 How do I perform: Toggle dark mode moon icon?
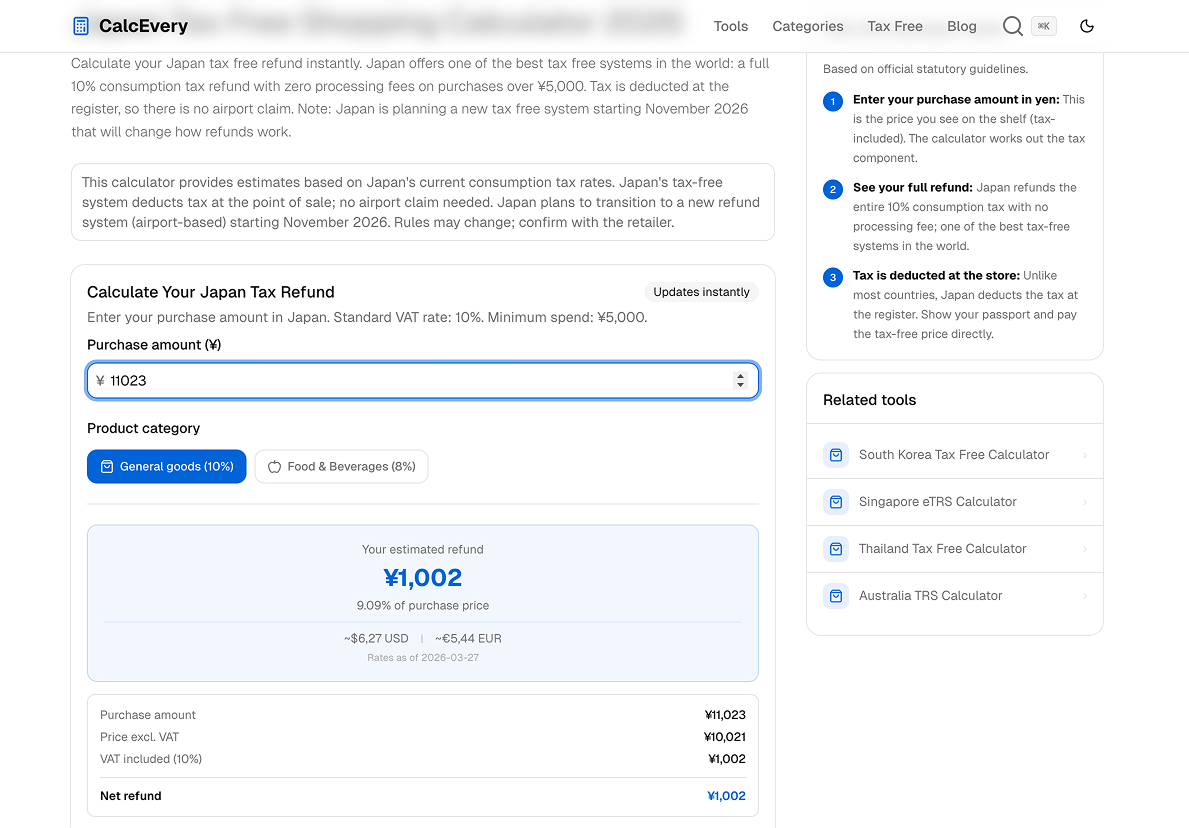pyautogui.click(x=1087, y=26)
